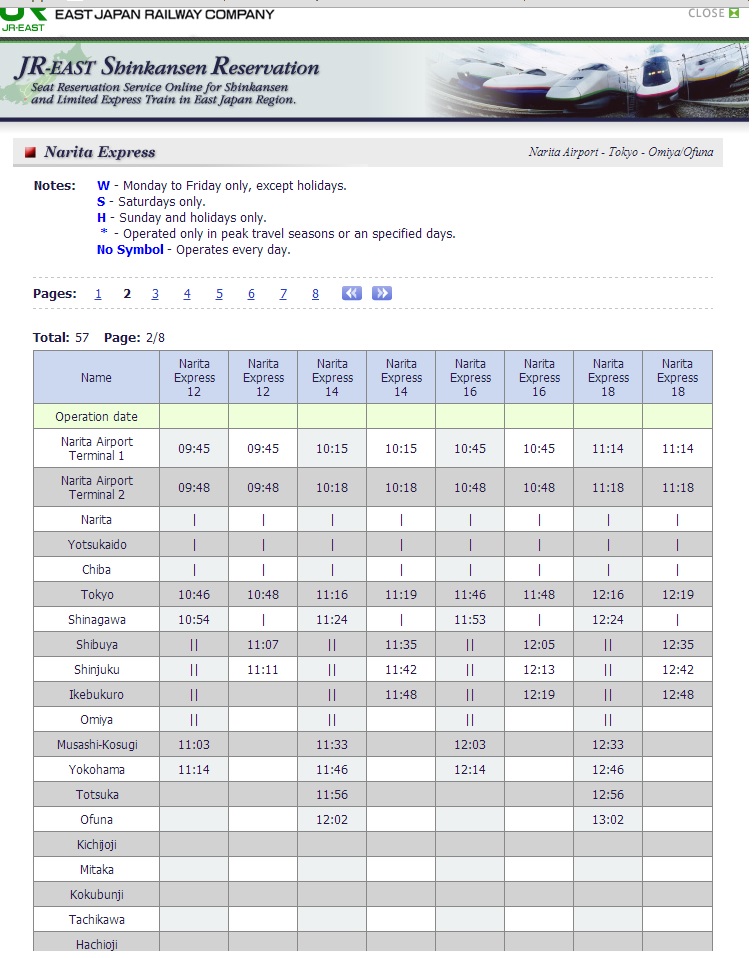
Task: Click the CLOSE button at top right
Action: (x=713, y=13)
